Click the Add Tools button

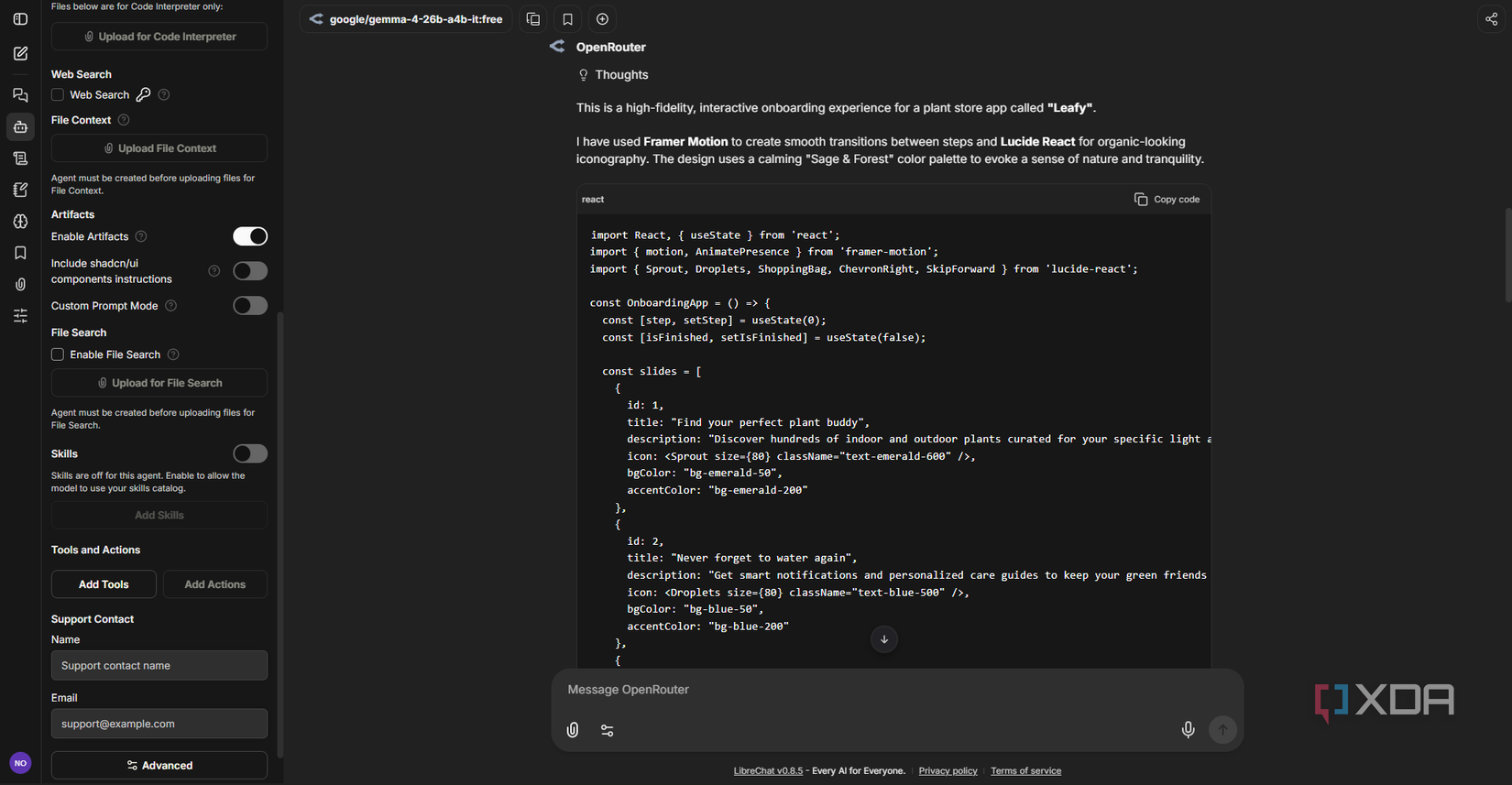click(x=104, y=584)
